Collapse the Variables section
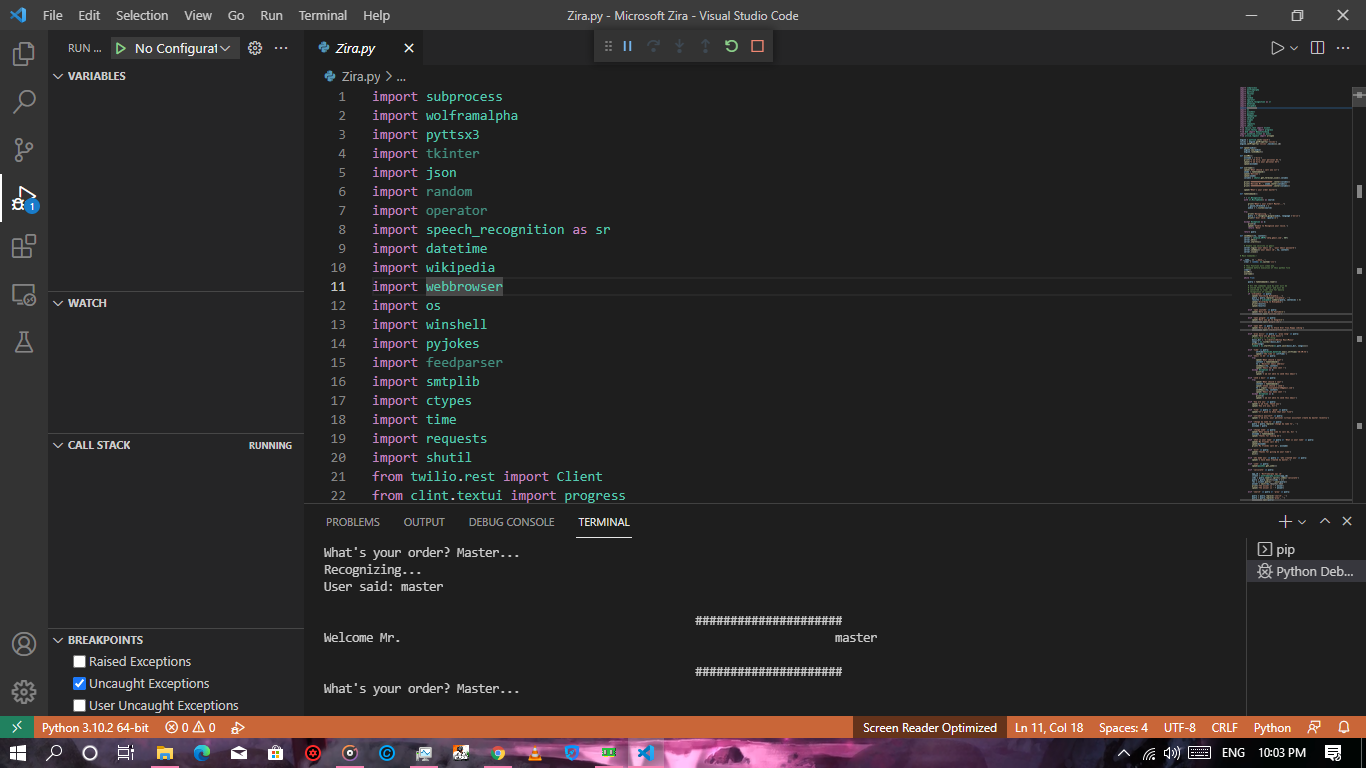Image resolution: width=1366 pixels, height=768 pixels. pyautogui.click(x=58, y=76)
